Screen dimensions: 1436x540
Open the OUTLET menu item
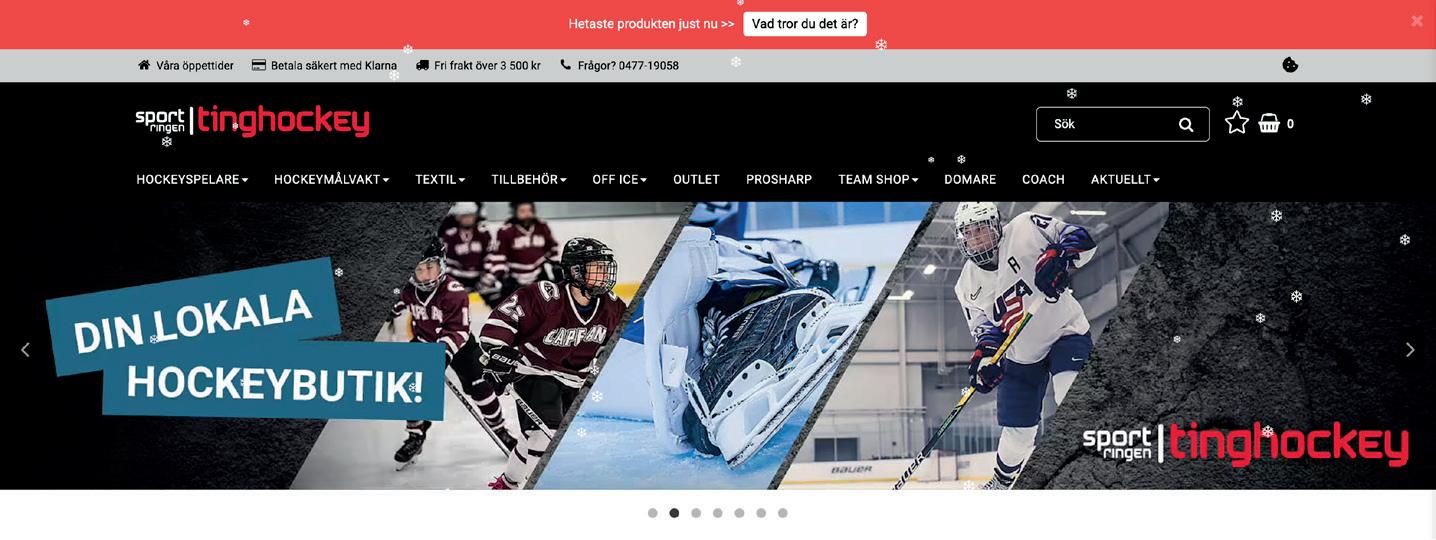click(x=697, y=180)
